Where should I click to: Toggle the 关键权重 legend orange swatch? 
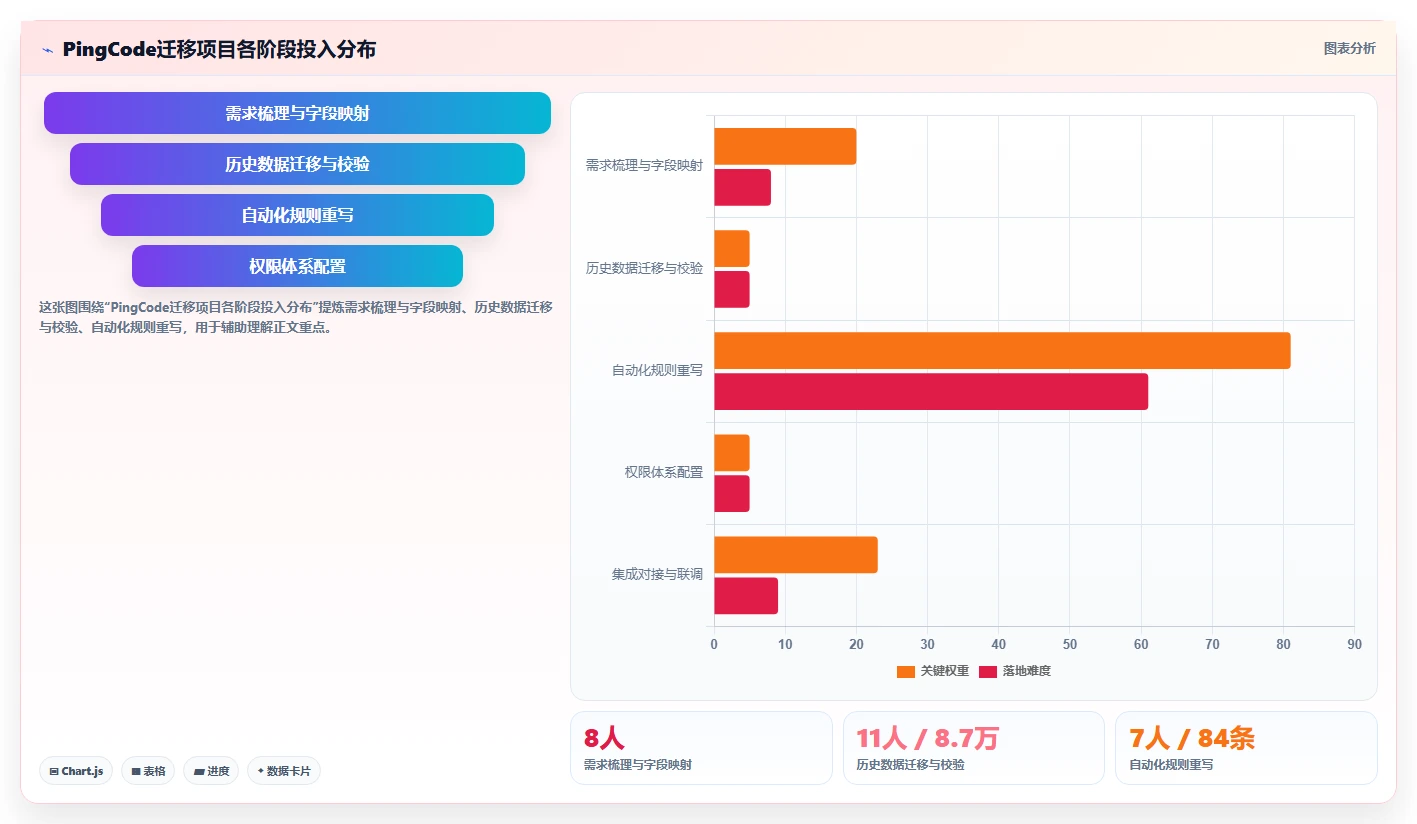point(905,671)
